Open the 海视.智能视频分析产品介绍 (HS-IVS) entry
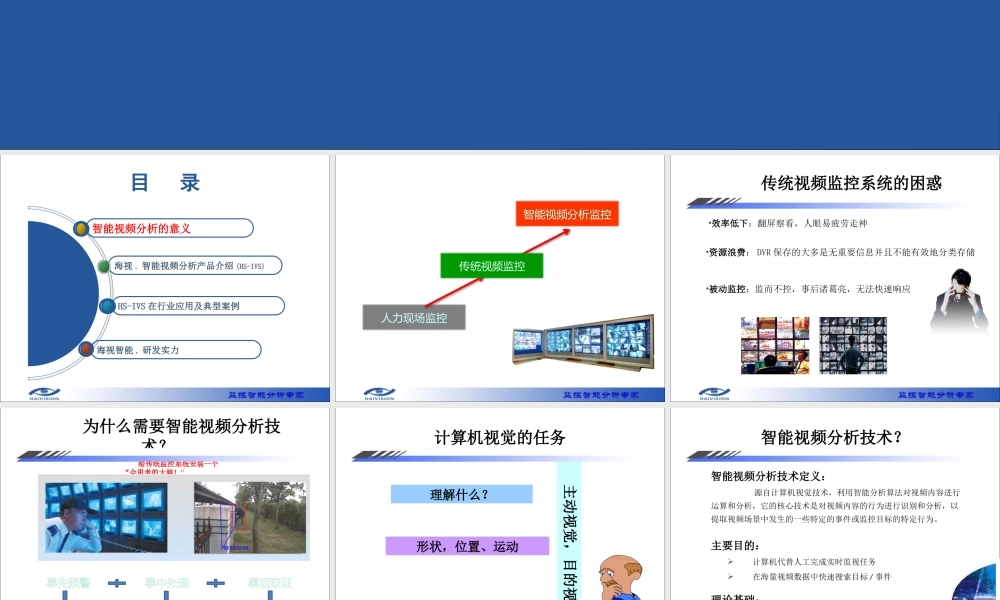The image size is (1000, 600). tap(196, 266)
